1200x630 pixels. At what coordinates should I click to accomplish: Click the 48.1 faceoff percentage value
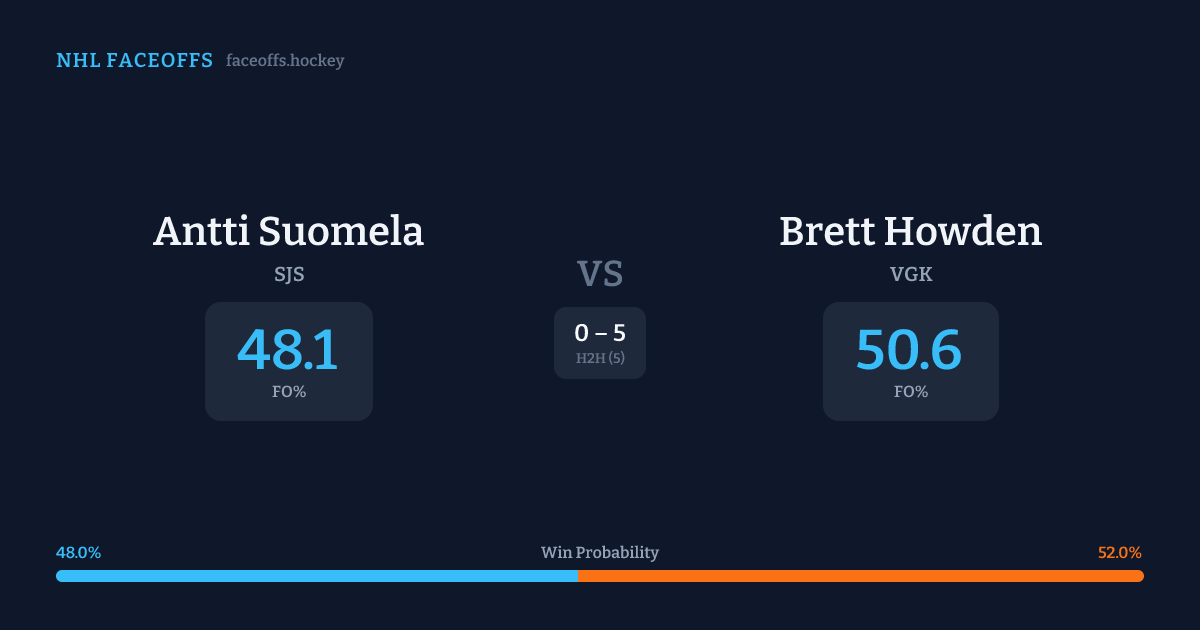click(288, 349)
